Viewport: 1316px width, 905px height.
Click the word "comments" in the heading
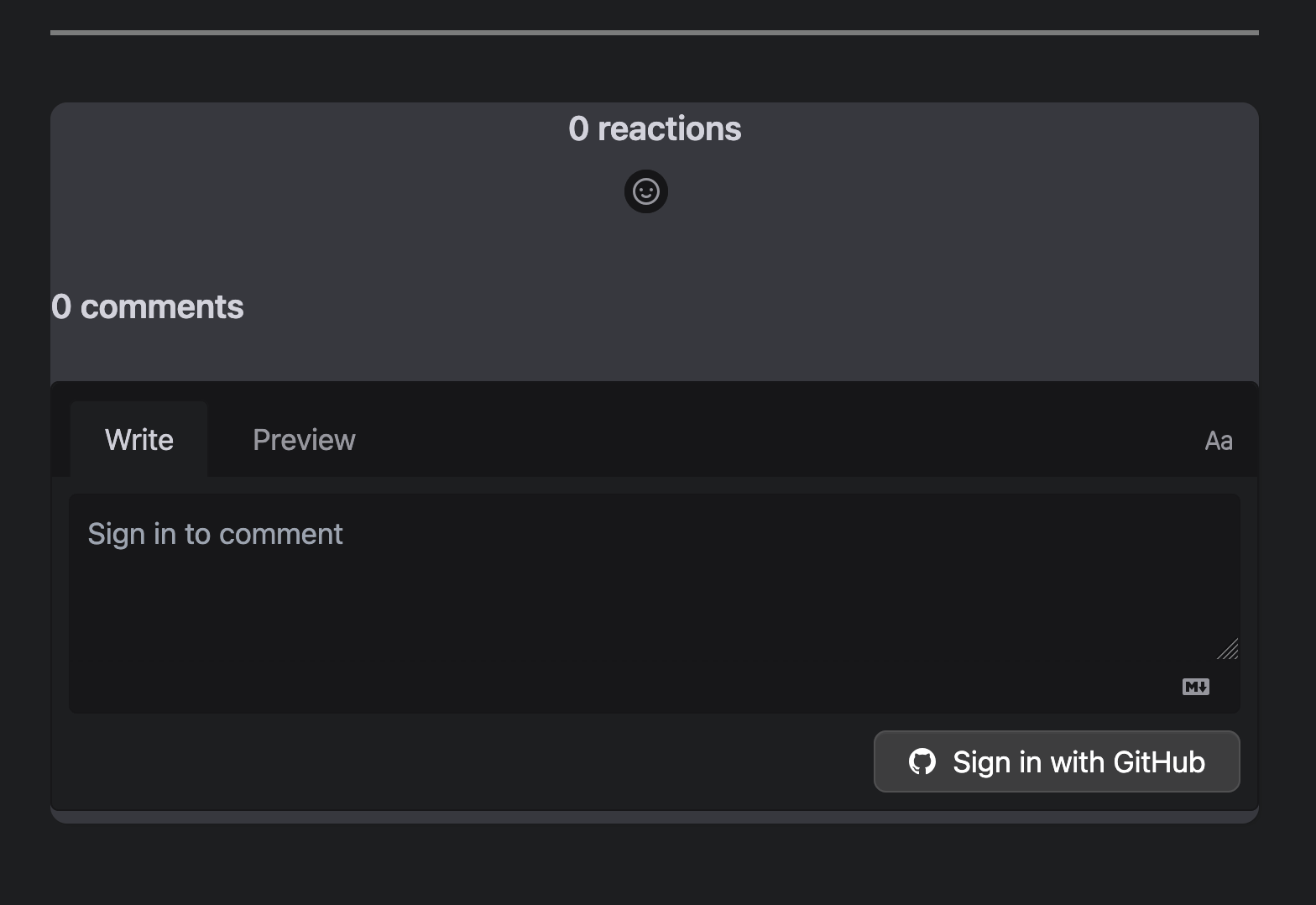[x=162, y=307]
